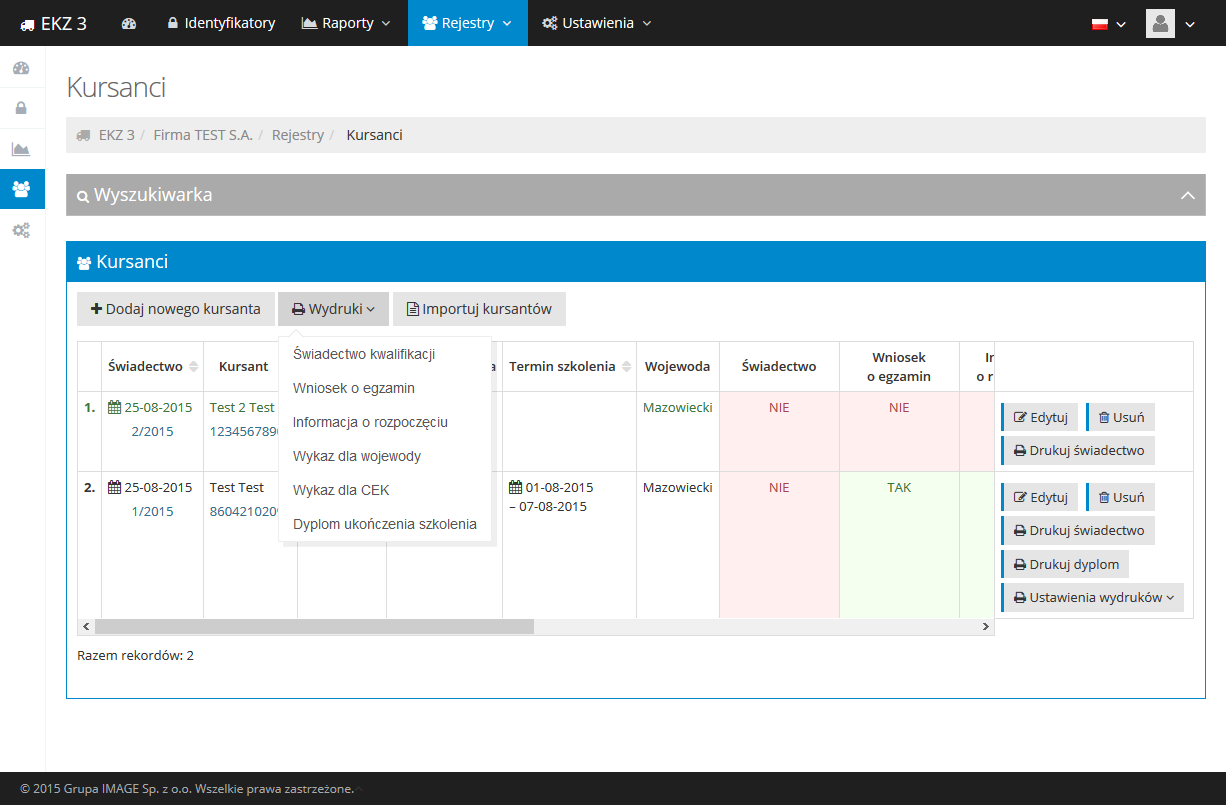Open Identyfikatory menu in navbar

click(x=221, y=23)
